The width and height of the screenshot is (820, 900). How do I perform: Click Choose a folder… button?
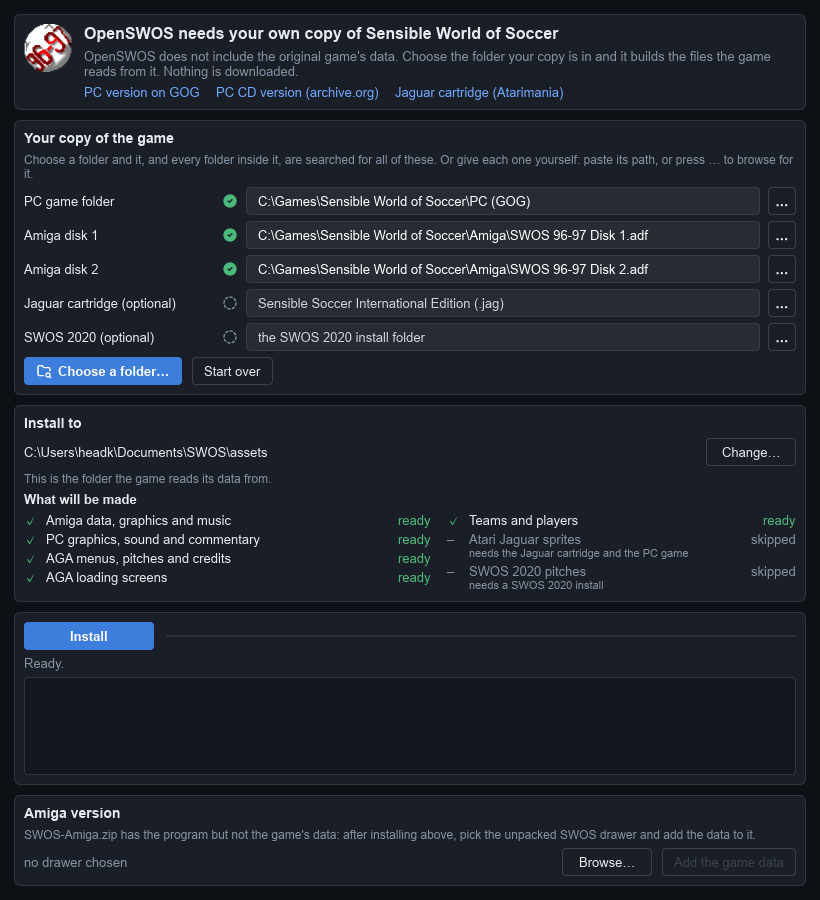click(x=103, y=371)
